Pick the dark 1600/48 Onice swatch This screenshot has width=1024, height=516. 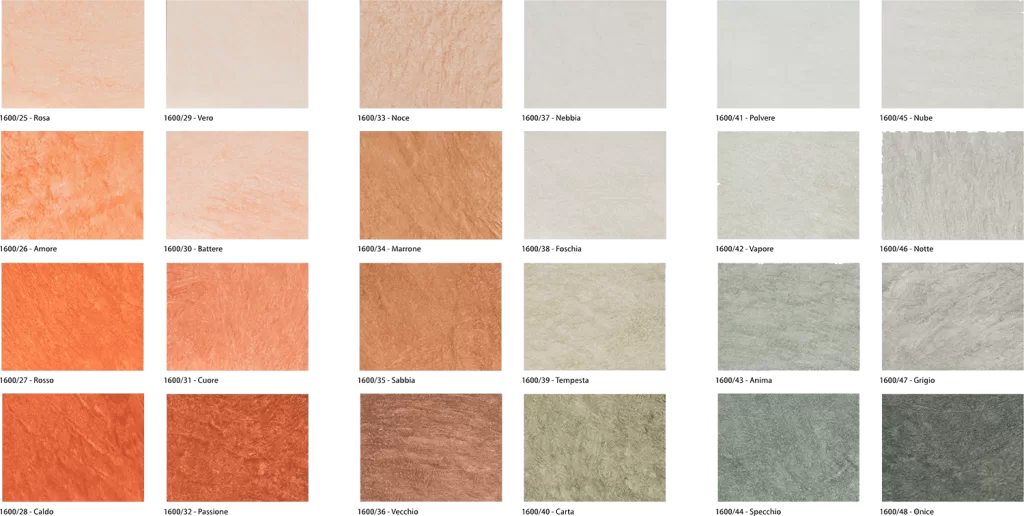(x=953, y=447)
